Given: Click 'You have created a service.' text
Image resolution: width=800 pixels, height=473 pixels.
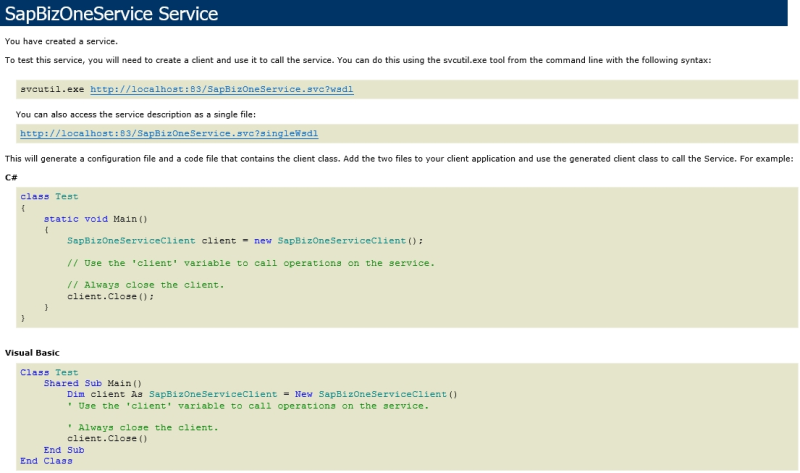Looking at the screenshot, I should pos(61,41).
